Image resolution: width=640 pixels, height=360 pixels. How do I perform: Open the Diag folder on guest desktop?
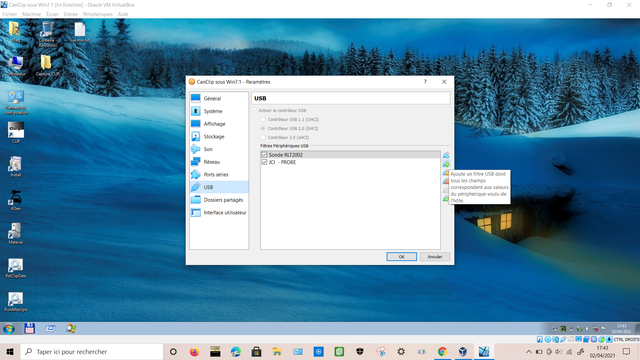[16, 31]
